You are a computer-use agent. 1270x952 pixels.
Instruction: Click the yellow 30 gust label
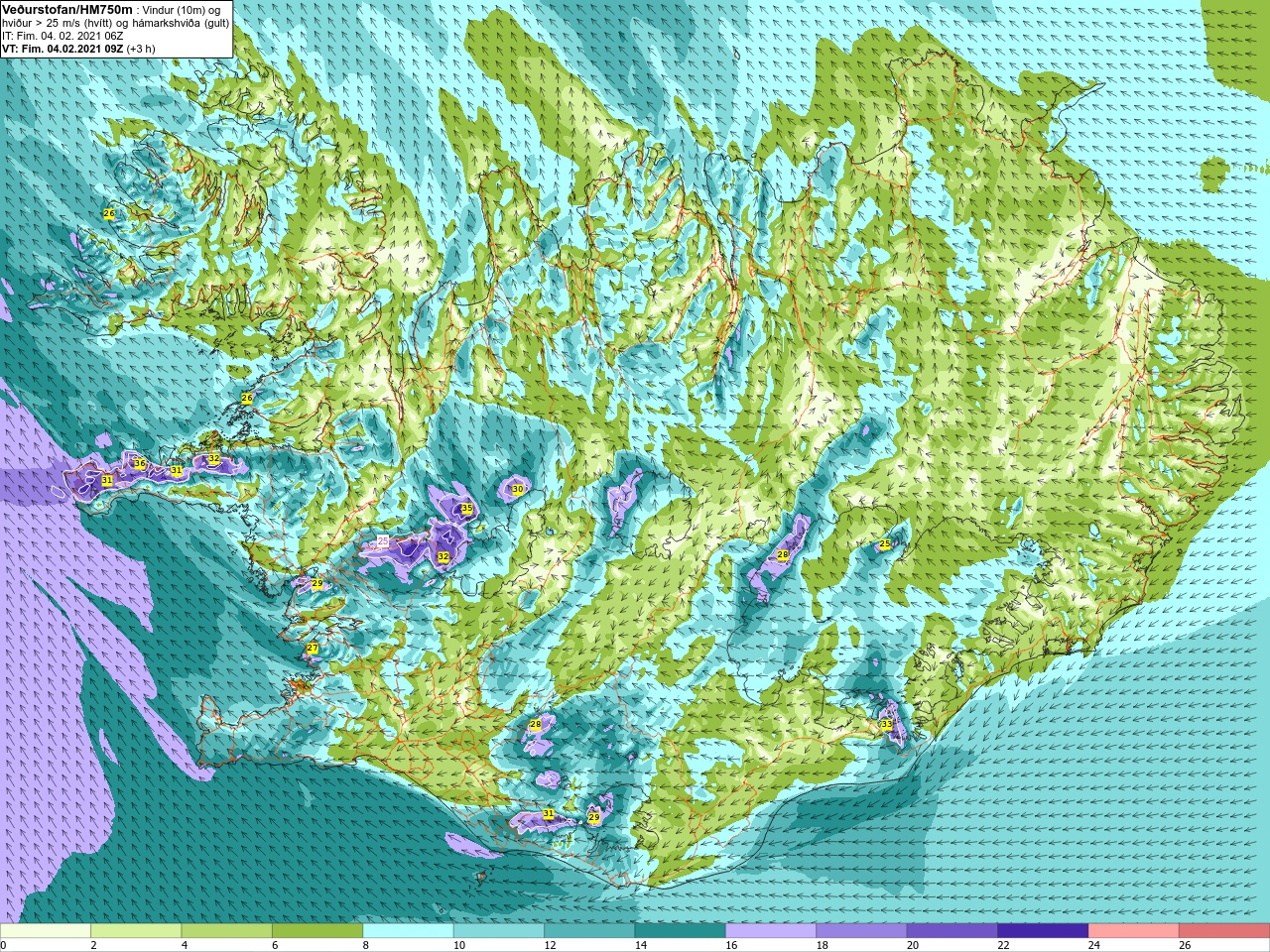[517, 489]
